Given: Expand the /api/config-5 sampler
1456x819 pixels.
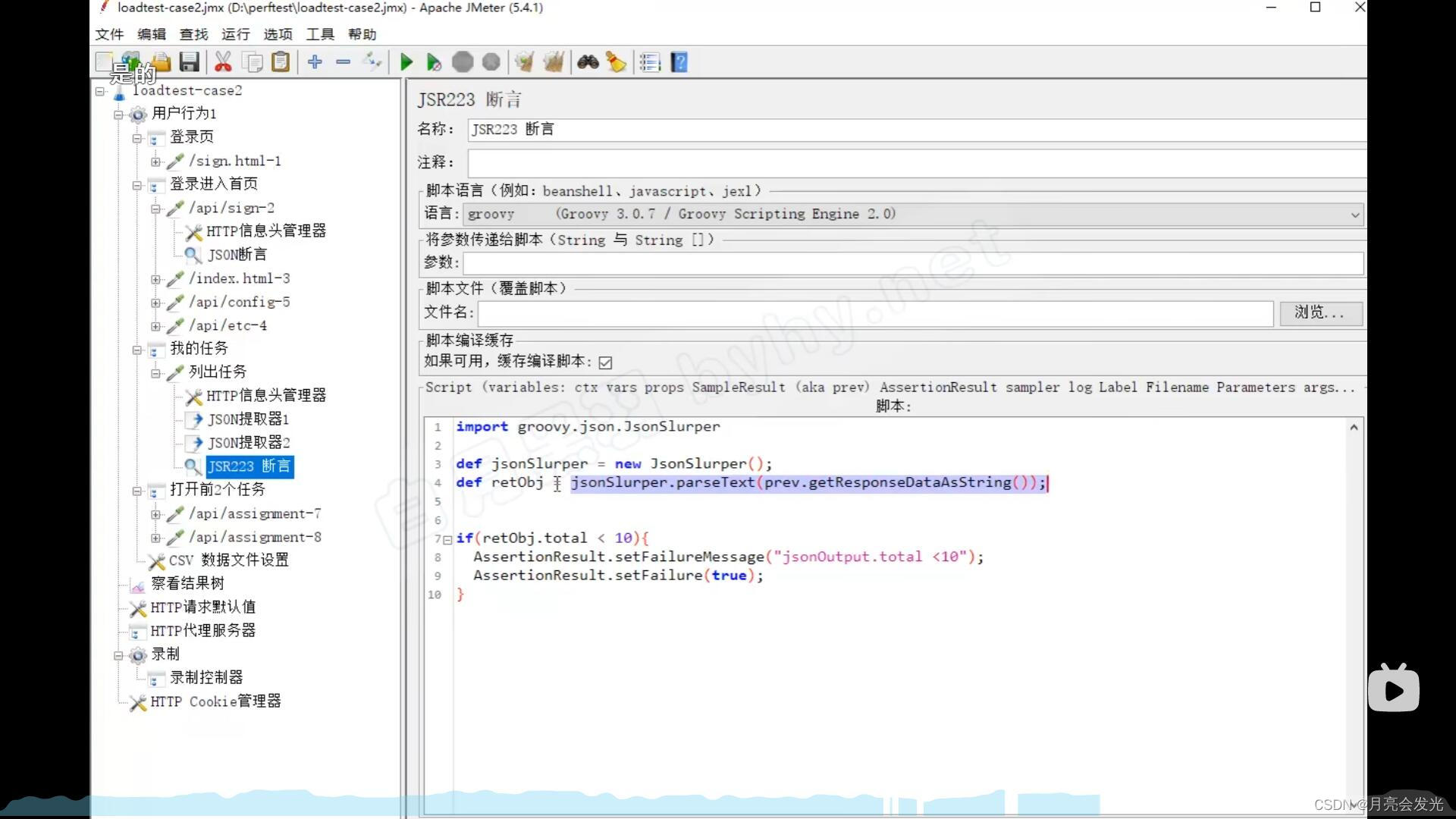Looking at the screenshot, I should point(155,303).
